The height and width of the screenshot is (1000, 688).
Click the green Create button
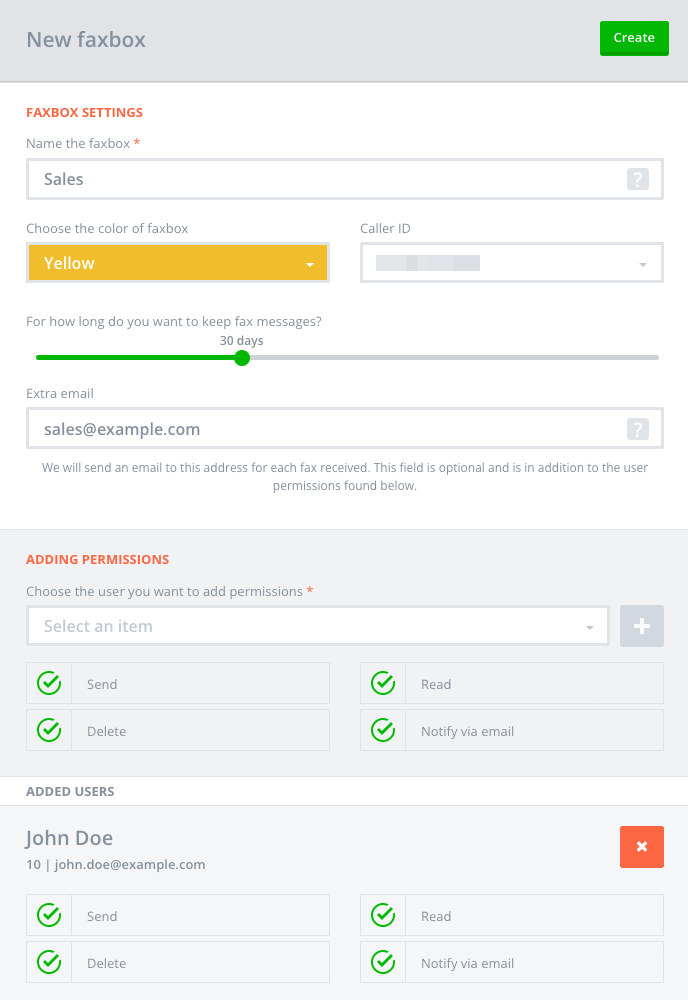click(634, 38)
